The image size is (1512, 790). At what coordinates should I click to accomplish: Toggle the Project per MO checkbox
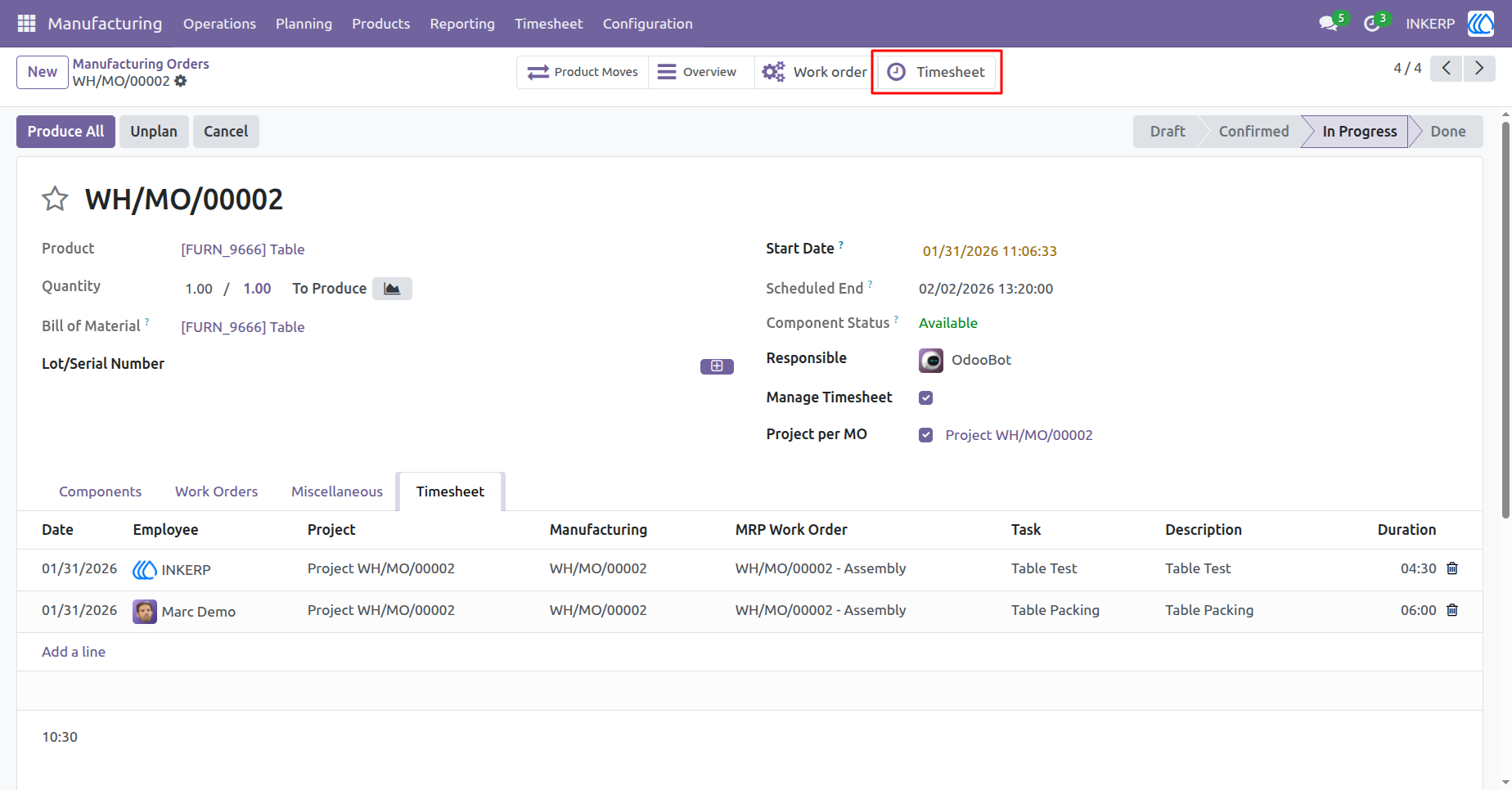tap(926, 435)
